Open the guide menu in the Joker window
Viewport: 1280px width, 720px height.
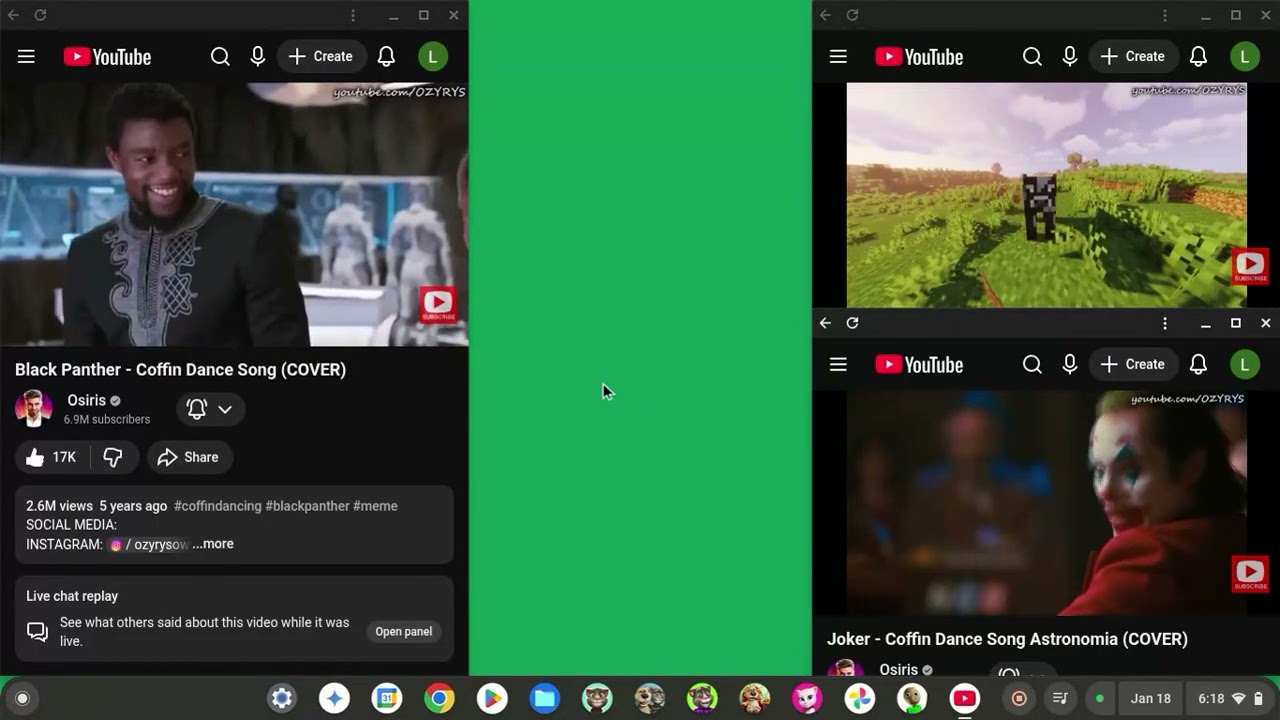tap(838, 365)
